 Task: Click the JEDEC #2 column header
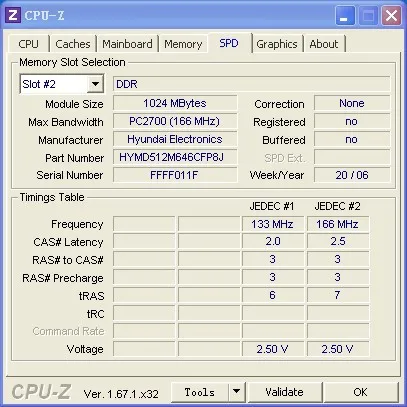pyautogui.click(x=337, y=206)
